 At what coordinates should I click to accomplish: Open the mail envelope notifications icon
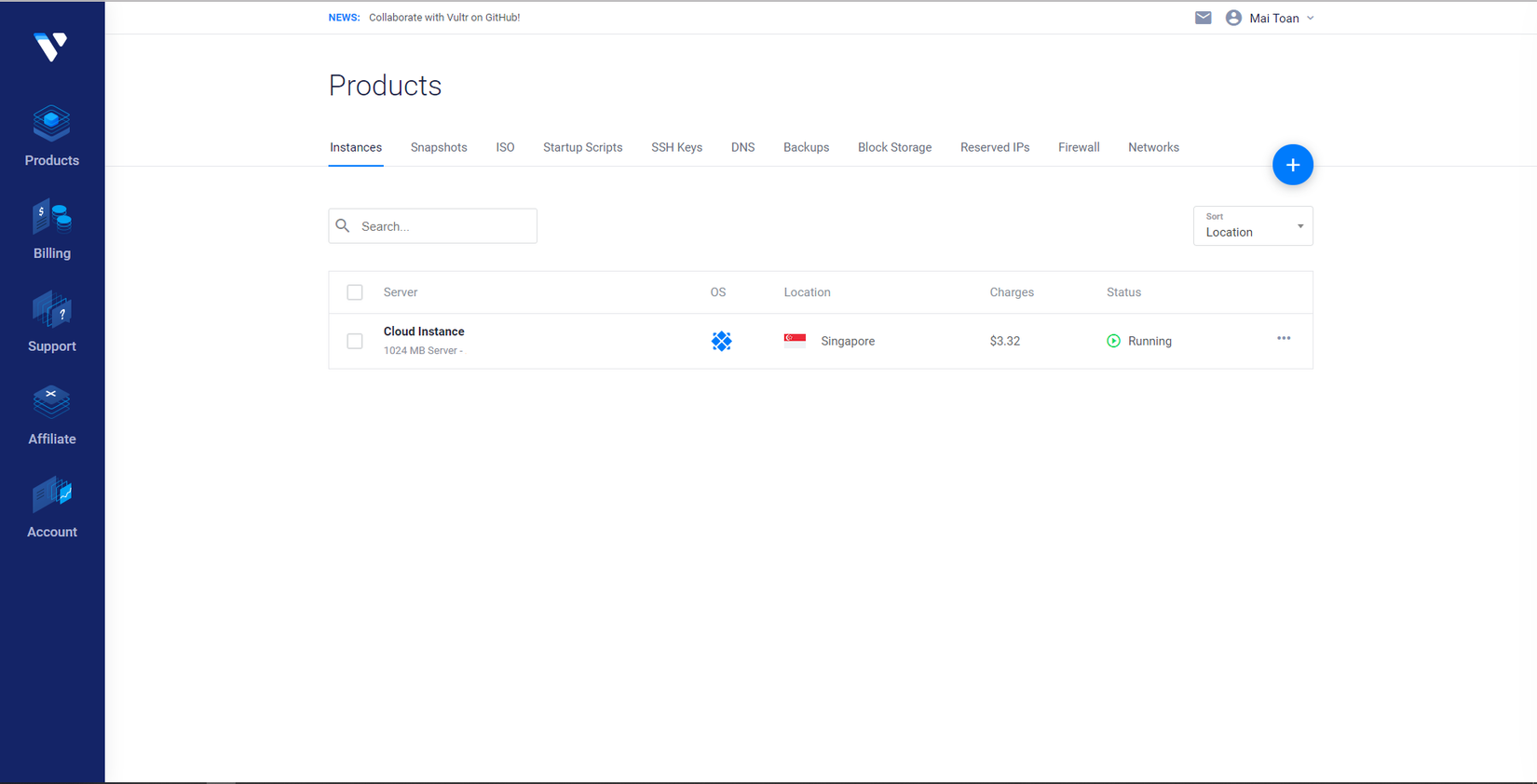[x=1204, y=18]
